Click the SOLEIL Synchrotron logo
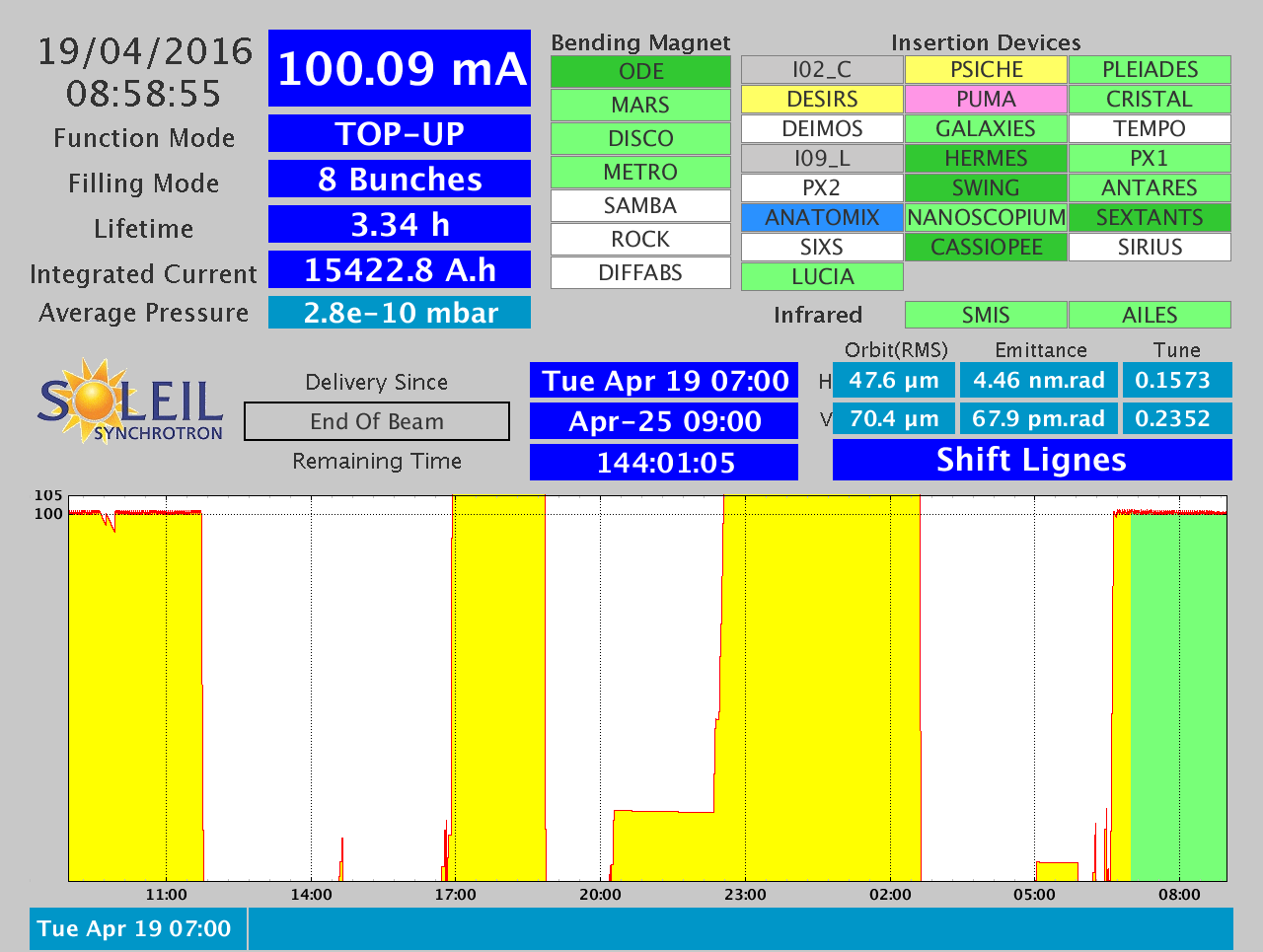 tap(130, 401)
